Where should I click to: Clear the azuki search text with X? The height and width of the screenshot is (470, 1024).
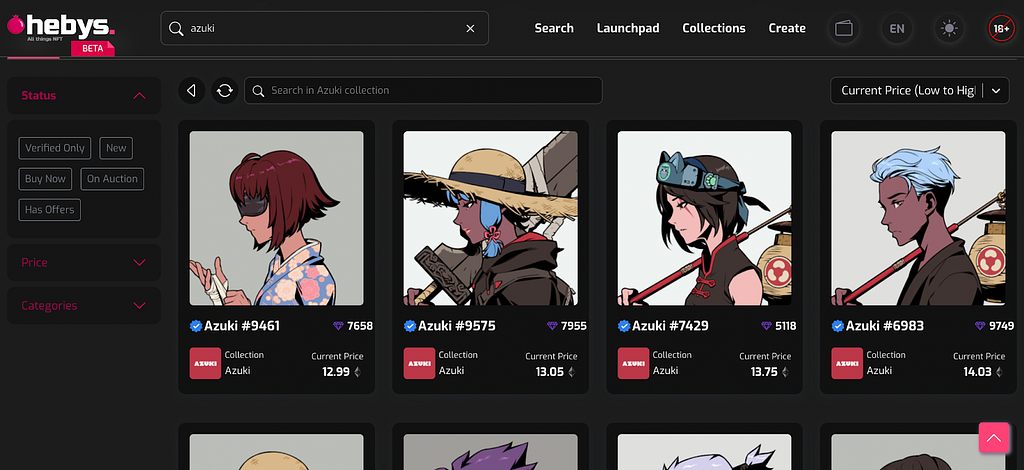click(x=470, y=29)
